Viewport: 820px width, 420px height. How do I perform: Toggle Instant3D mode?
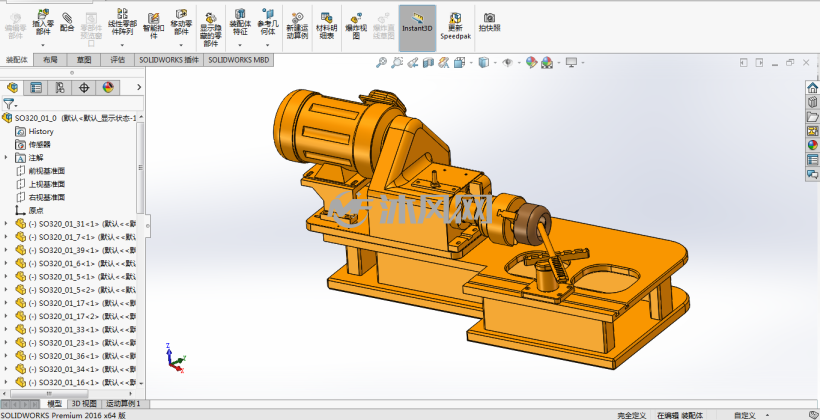click(417, 28)
